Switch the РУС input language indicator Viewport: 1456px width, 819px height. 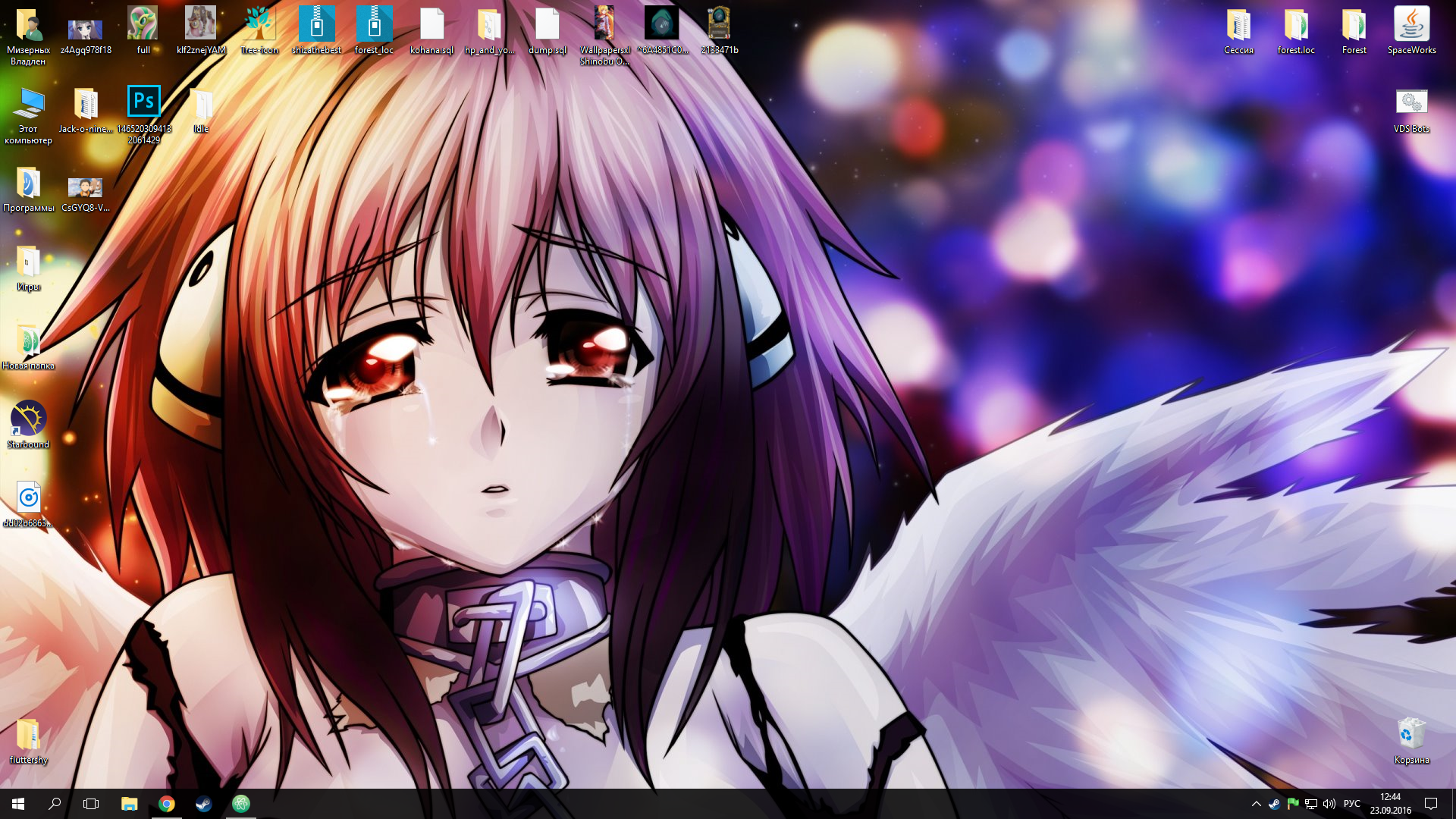pyautogui.click(x=1351, y=804)
